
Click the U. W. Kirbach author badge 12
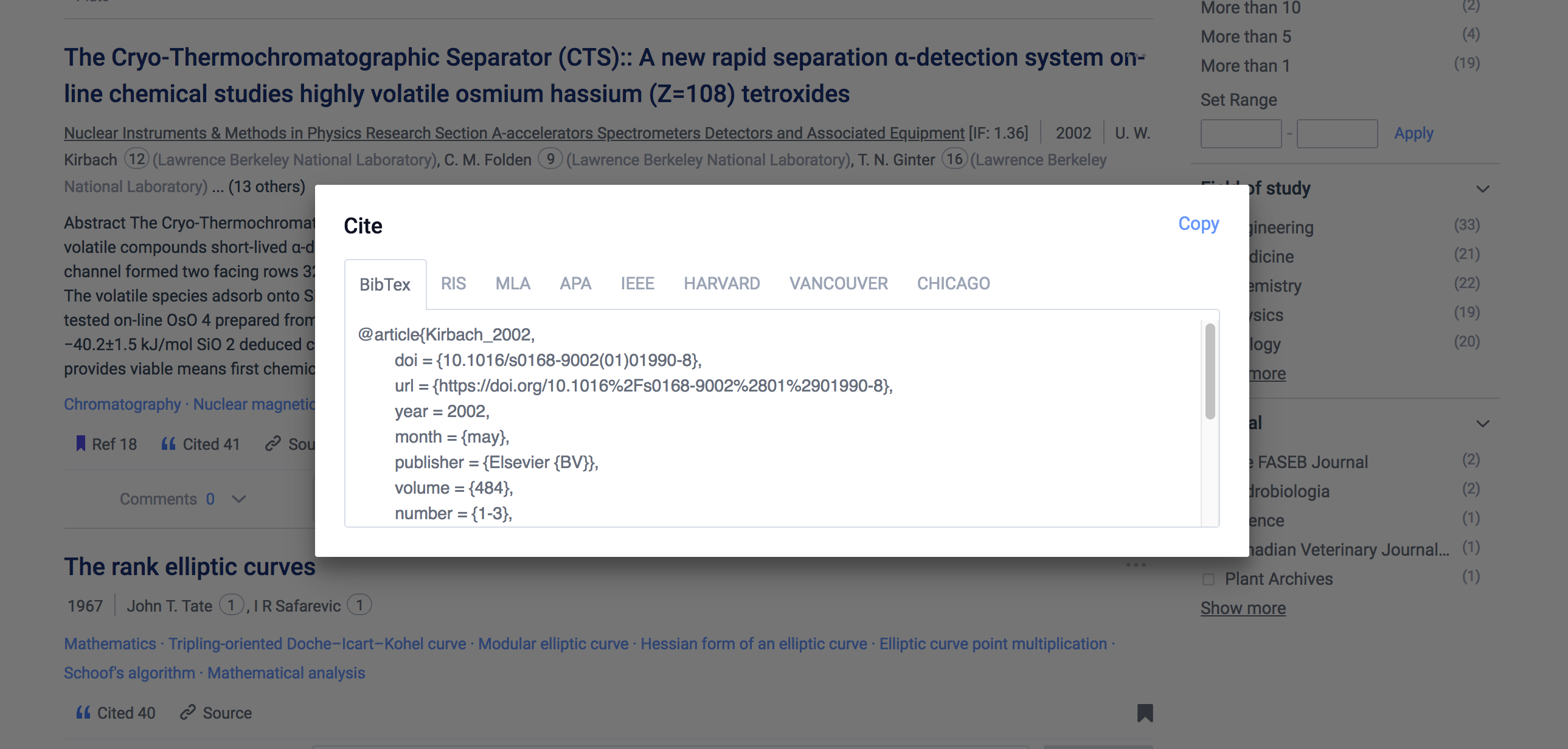coord(137,159)
